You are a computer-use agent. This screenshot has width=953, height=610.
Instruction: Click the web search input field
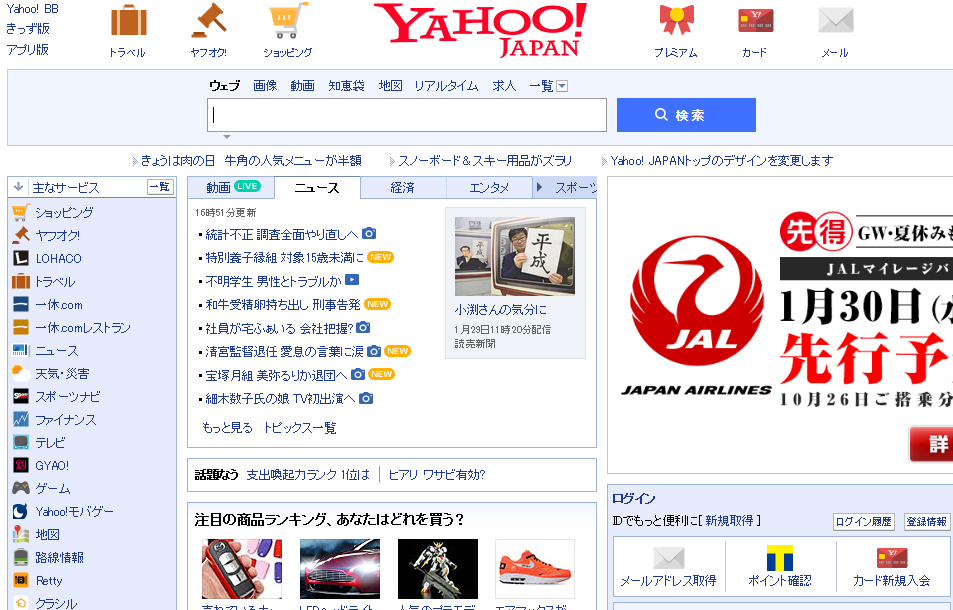pyautogui.click(x=407, y=115)
